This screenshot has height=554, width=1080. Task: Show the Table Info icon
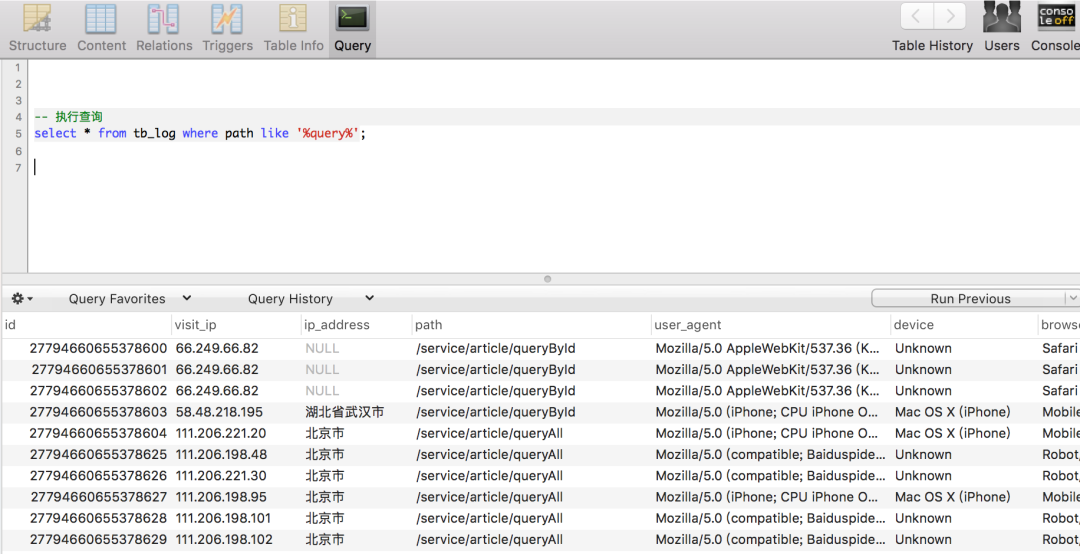[293, 19]
